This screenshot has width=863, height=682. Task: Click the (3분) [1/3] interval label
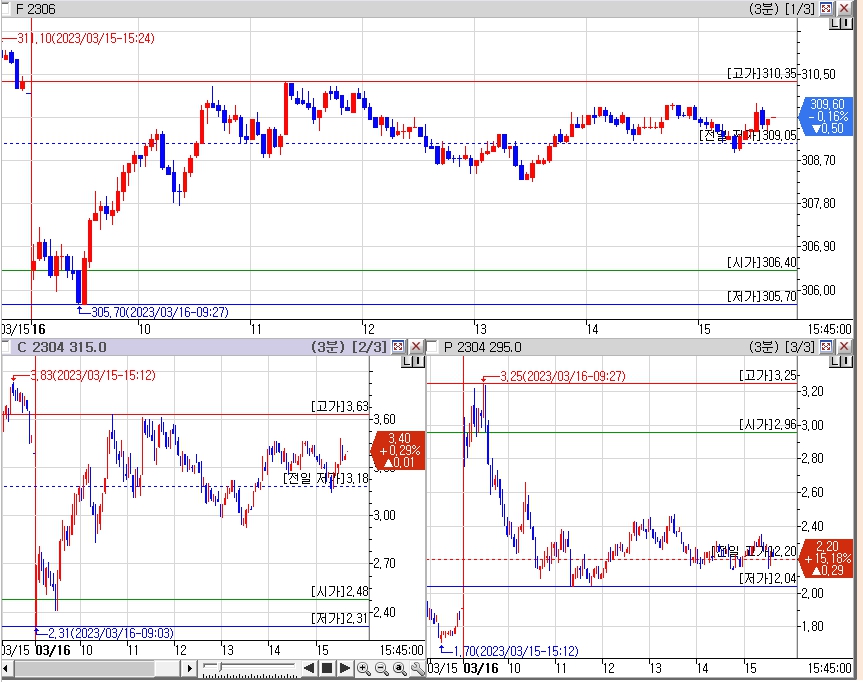782,9
